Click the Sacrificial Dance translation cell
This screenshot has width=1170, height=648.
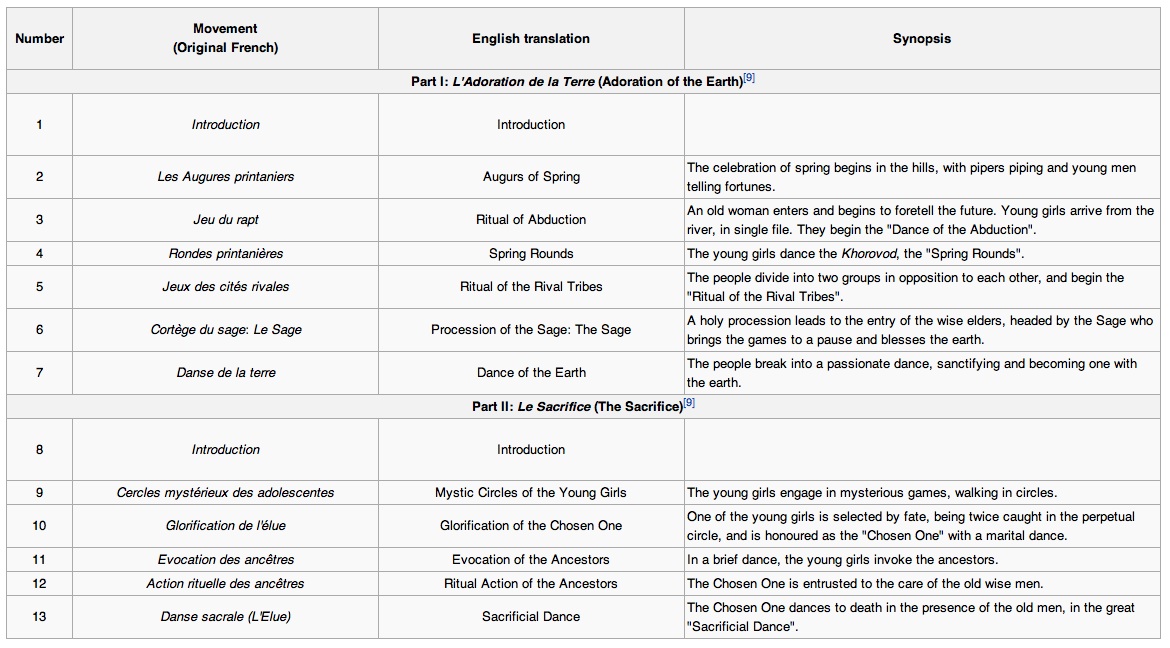click(531, 617)
